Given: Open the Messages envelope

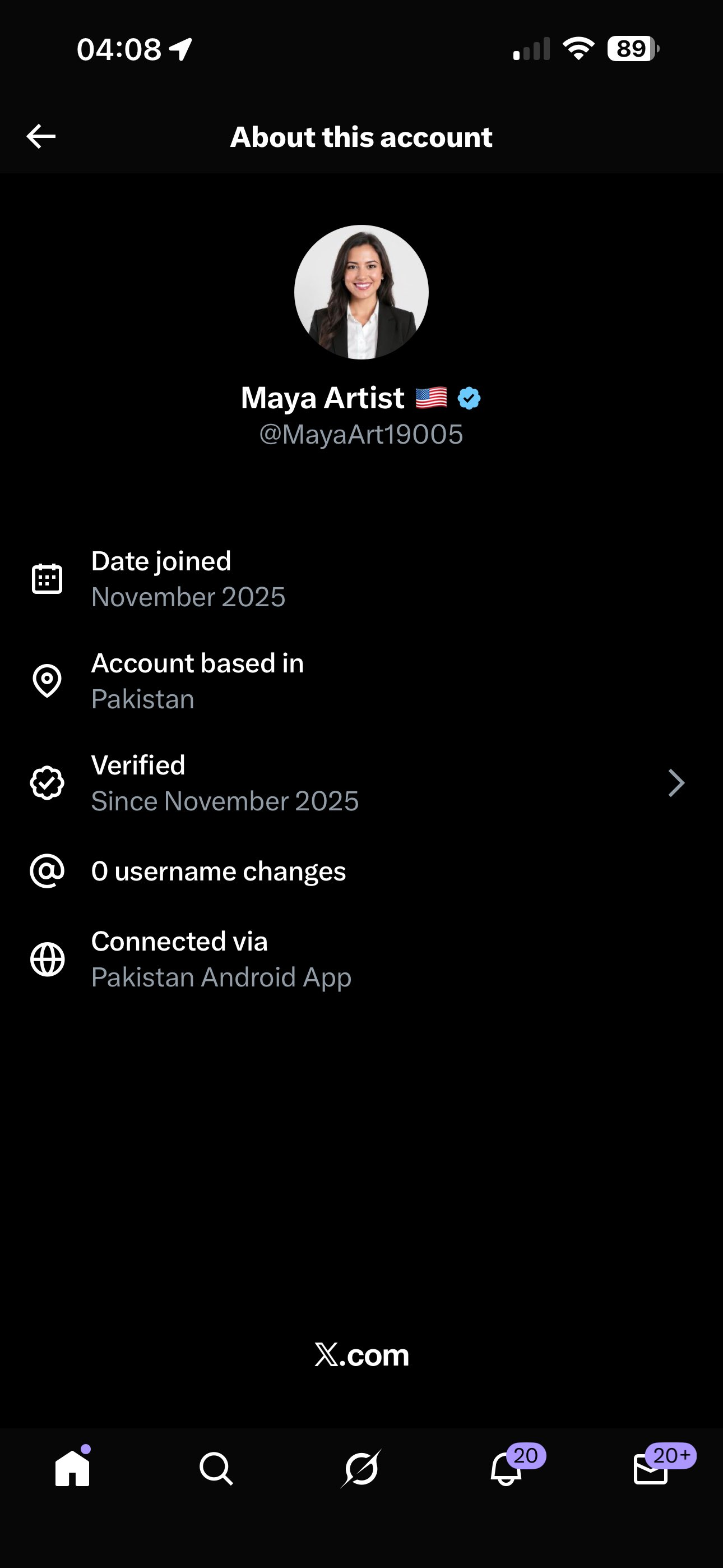Looking at the screenshot, I should point(651,1468).
